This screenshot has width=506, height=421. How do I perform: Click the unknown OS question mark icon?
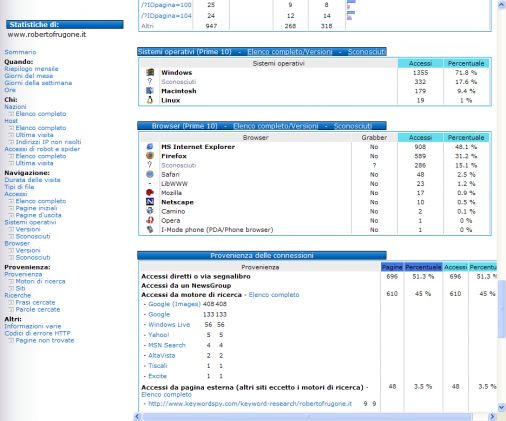coord(150,81)
